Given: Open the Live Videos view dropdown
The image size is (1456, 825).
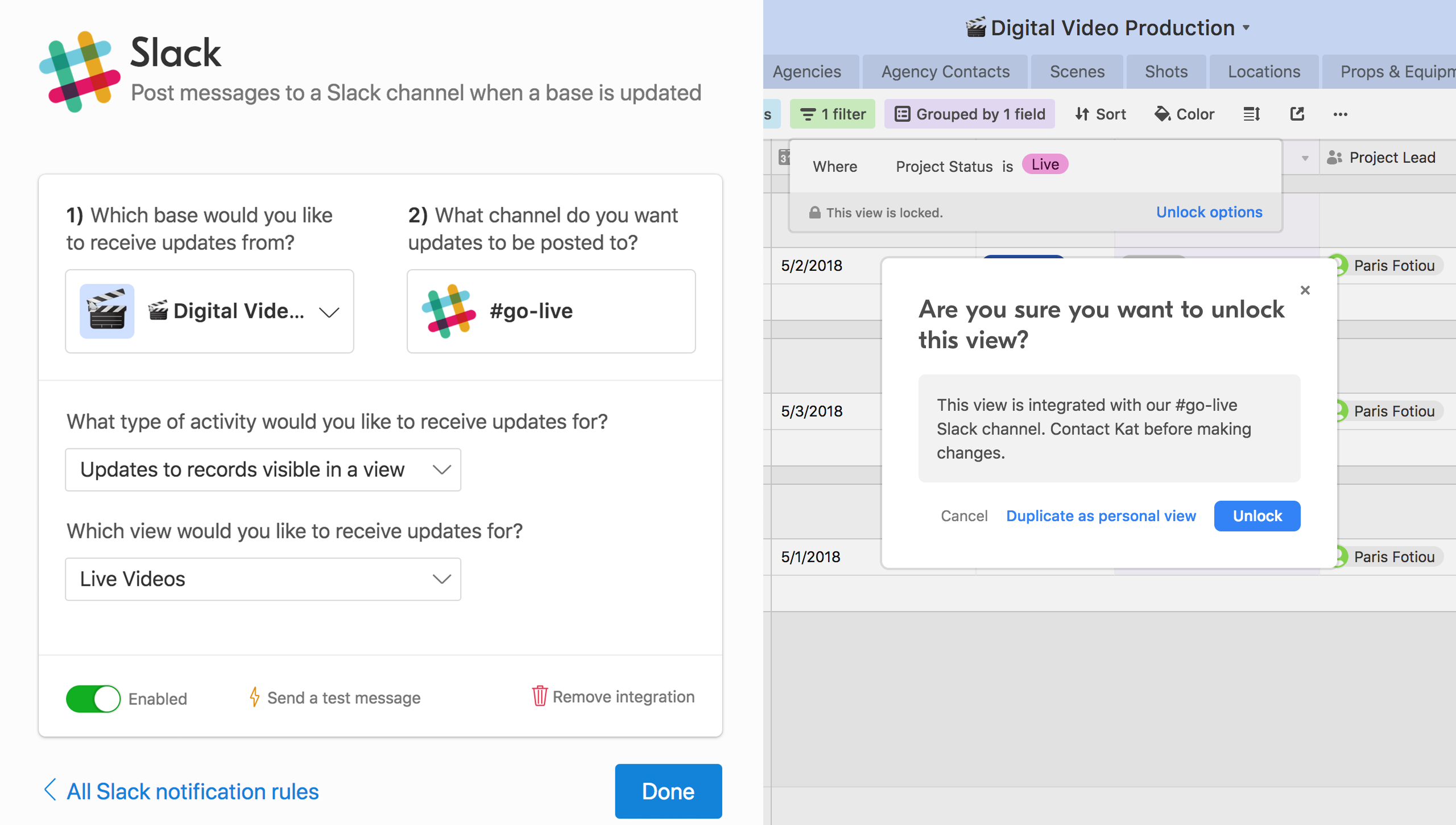Looking at the screenshot, I should point(263,579).
